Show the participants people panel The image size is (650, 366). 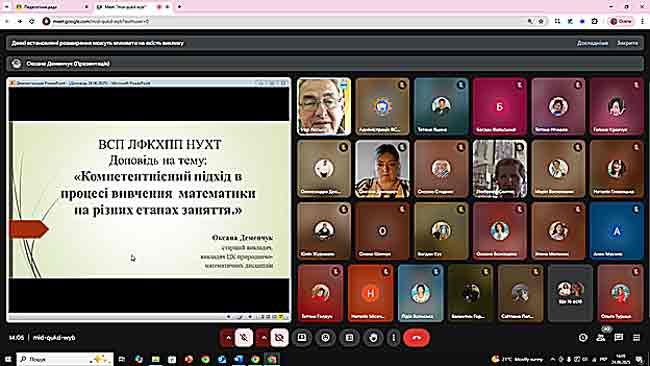point(601,338)
